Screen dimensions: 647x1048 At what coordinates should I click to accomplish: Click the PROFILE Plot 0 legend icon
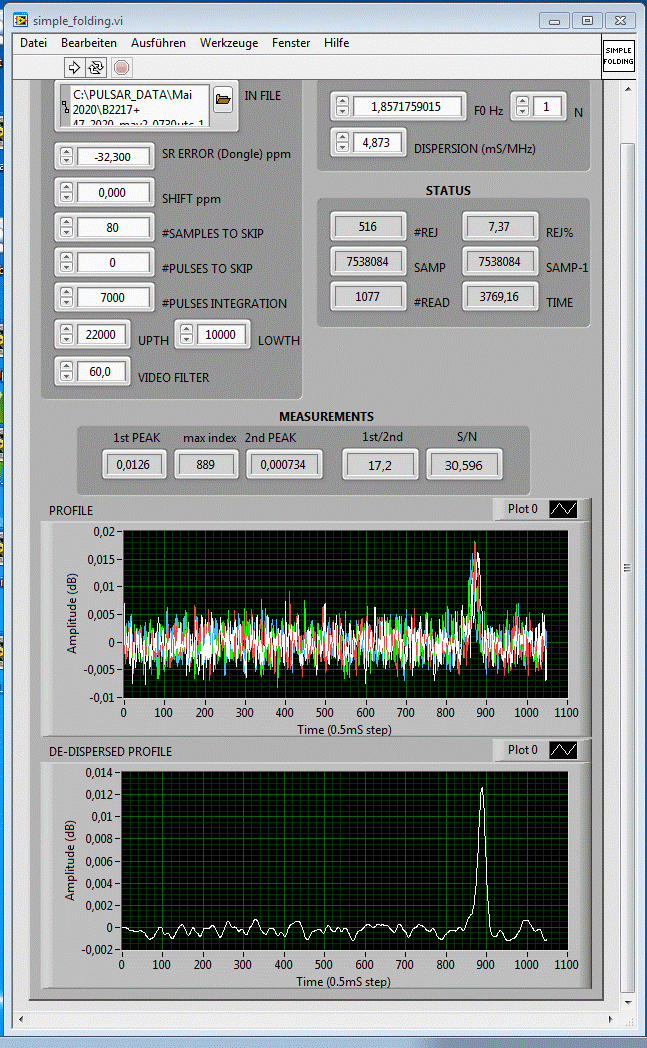[563, 509]
